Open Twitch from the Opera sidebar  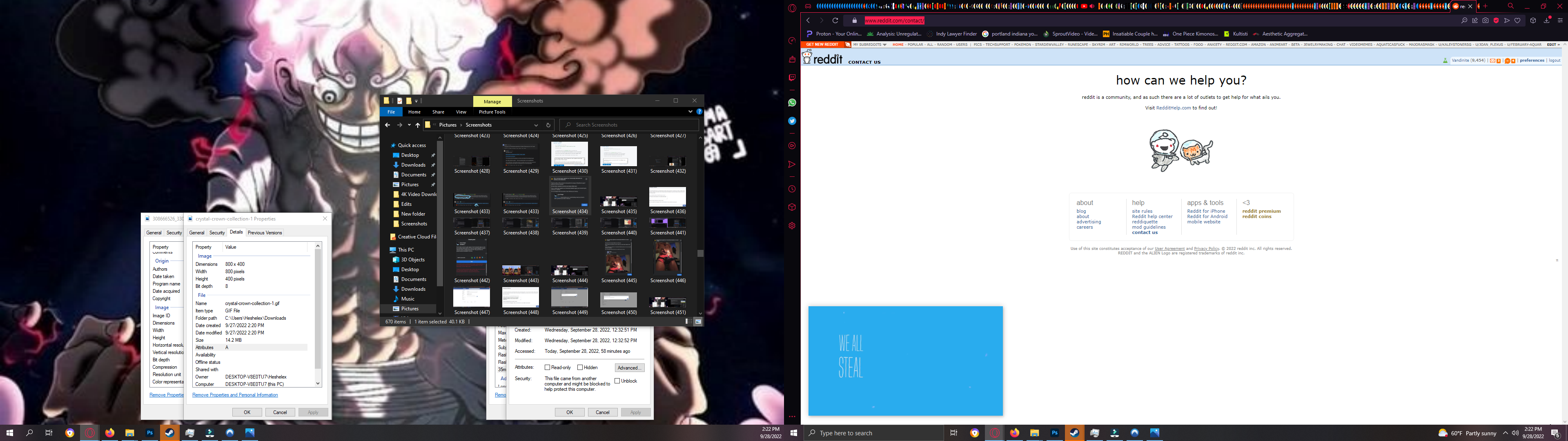(792, 78)
